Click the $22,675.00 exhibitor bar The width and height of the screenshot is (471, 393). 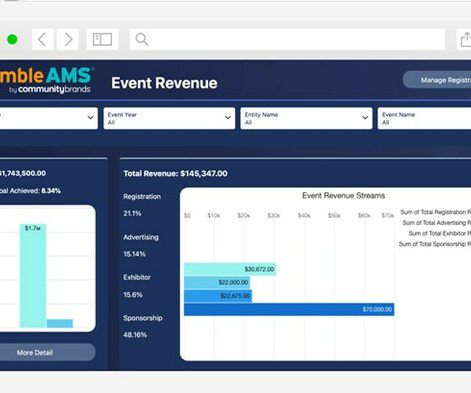pos(218,296)
